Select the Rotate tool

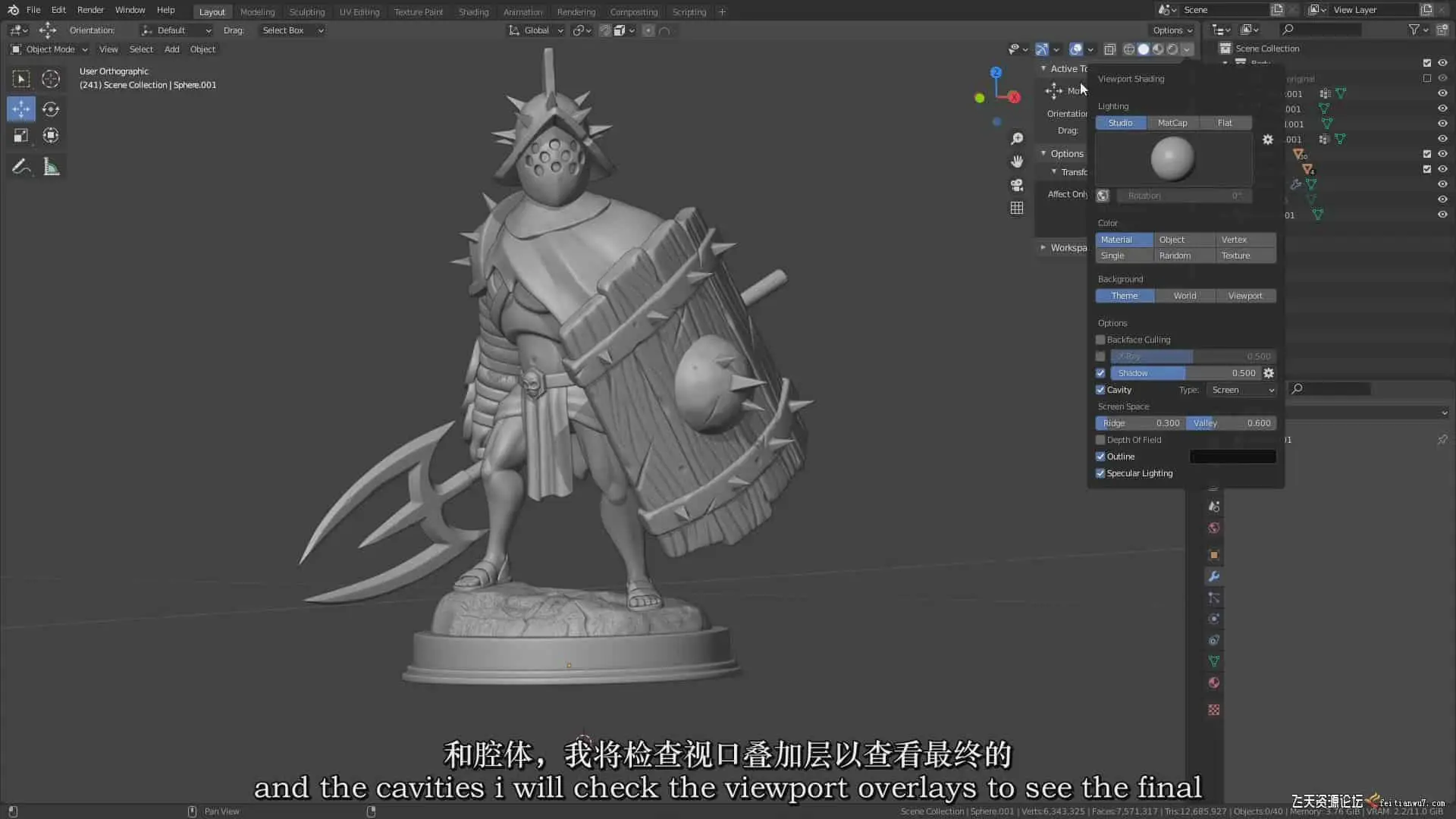click(x=51, y=109)
